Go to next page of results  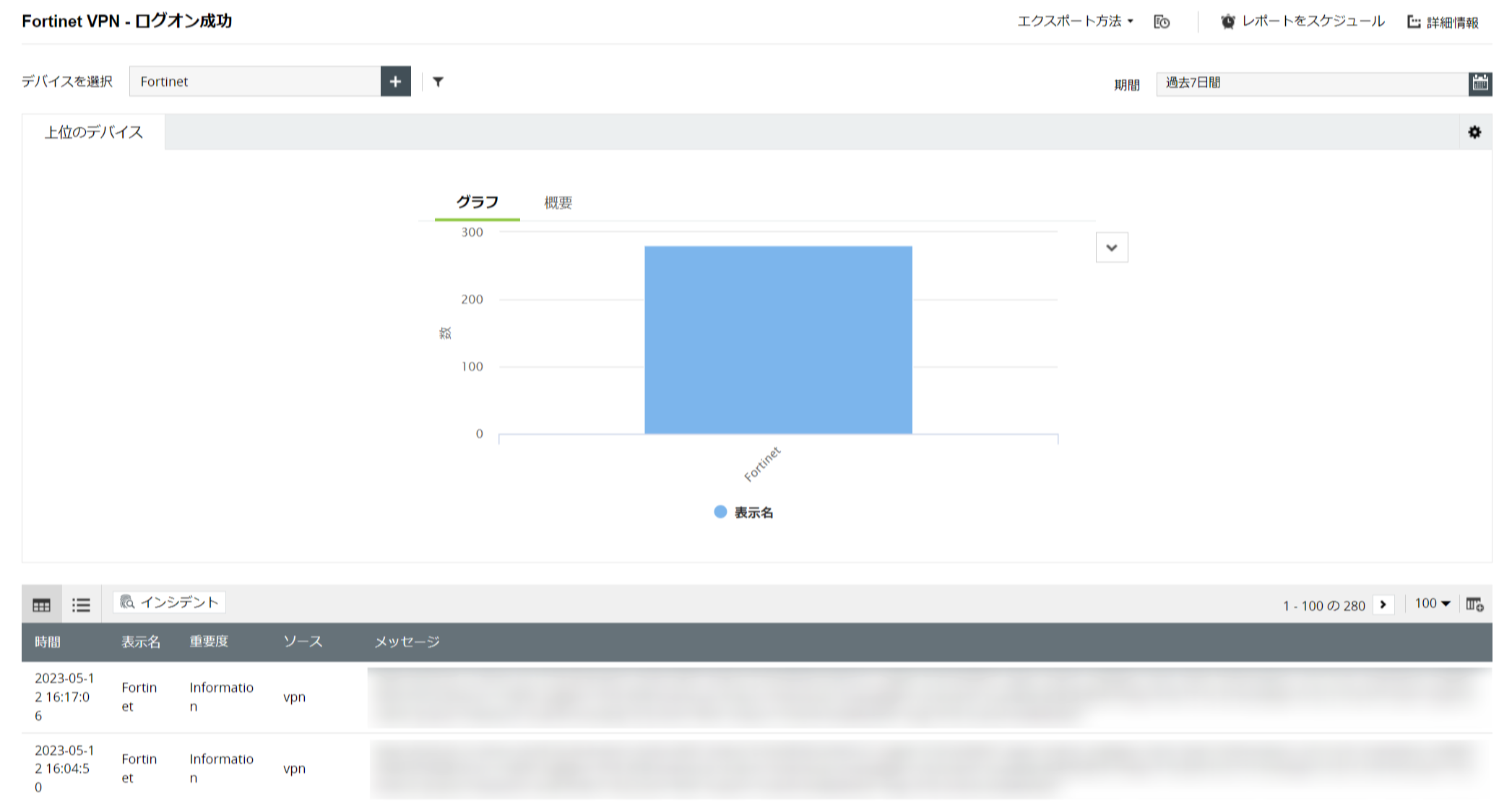tap(1383, 605)
